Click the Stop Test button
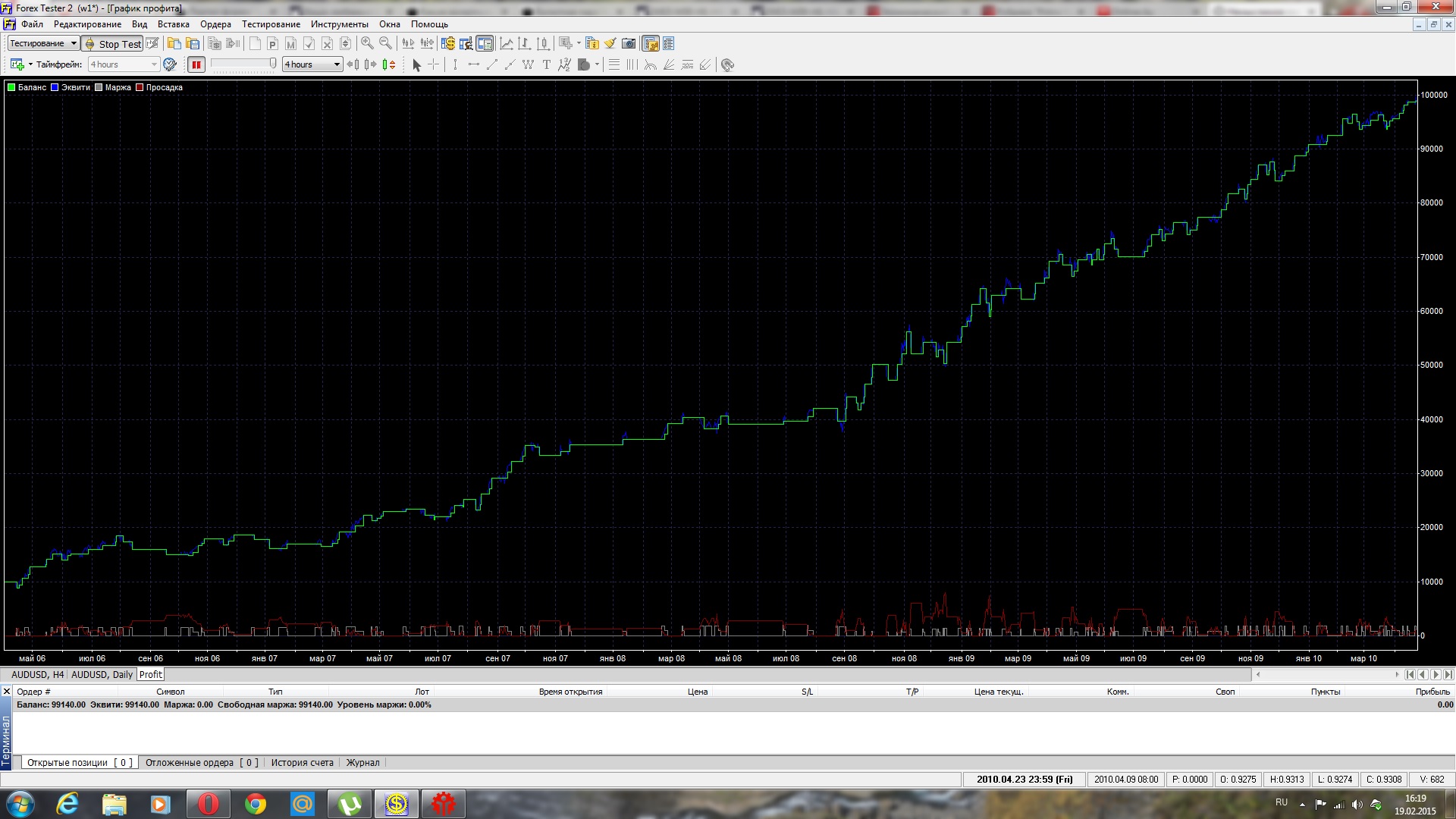 coord(112,44)
